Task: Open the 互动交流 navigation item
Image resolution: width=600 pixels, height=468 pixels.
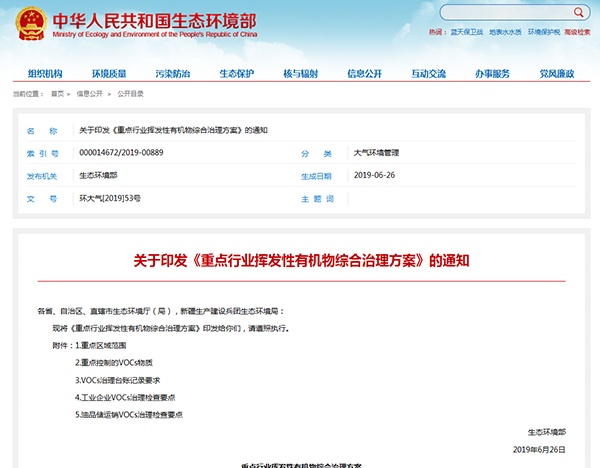Action: click(428, 74)
